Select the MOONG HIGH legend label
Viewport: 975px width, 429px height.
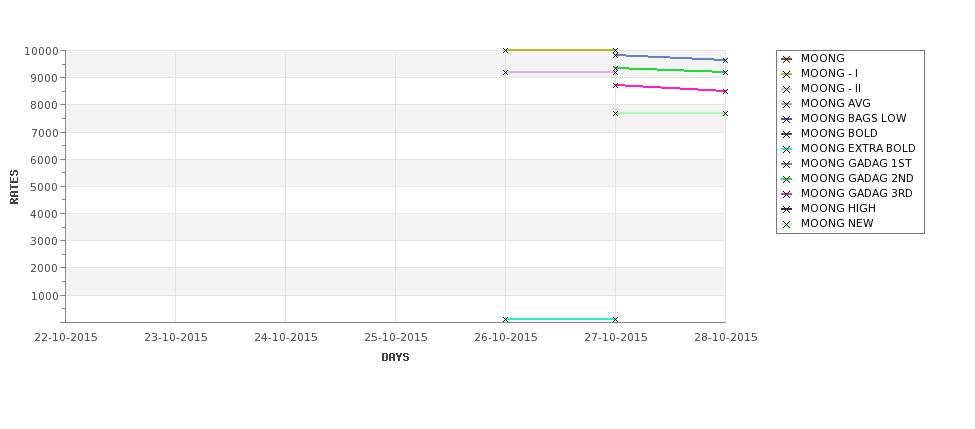(x=838, y=208)
